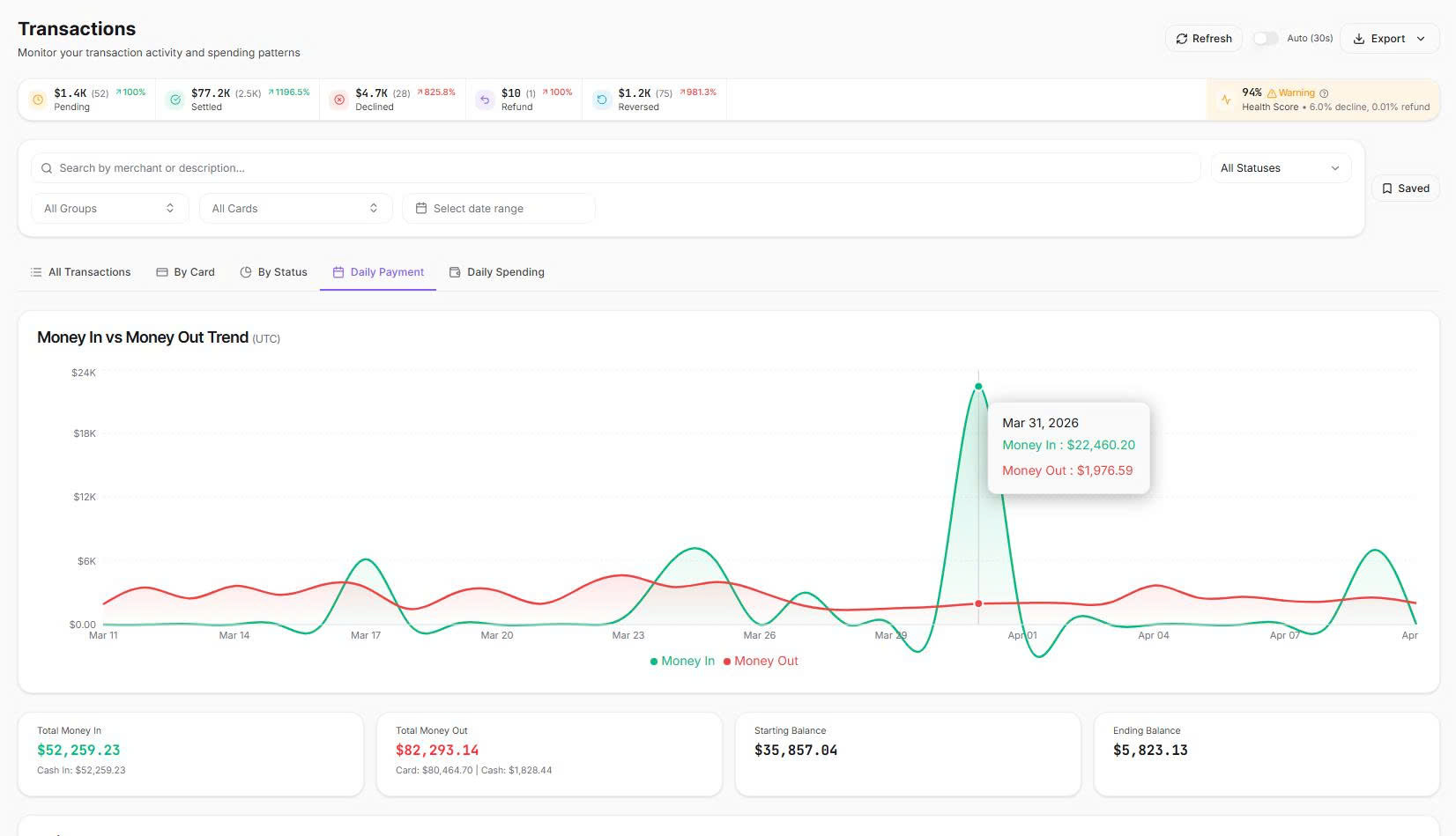Toggle the Money In legend series
The image size is (1456, 836).
(x=682, y=661)
